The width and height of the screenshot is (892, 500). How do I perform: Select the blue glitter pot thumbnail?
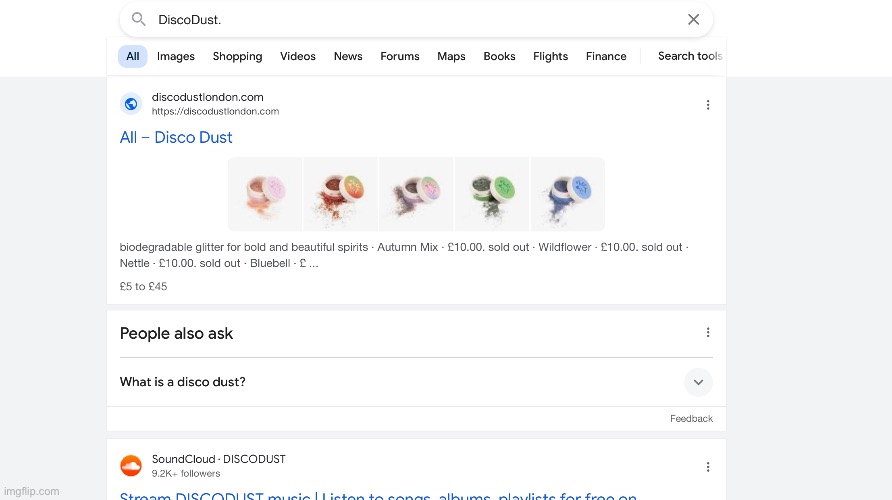(568, 194)
